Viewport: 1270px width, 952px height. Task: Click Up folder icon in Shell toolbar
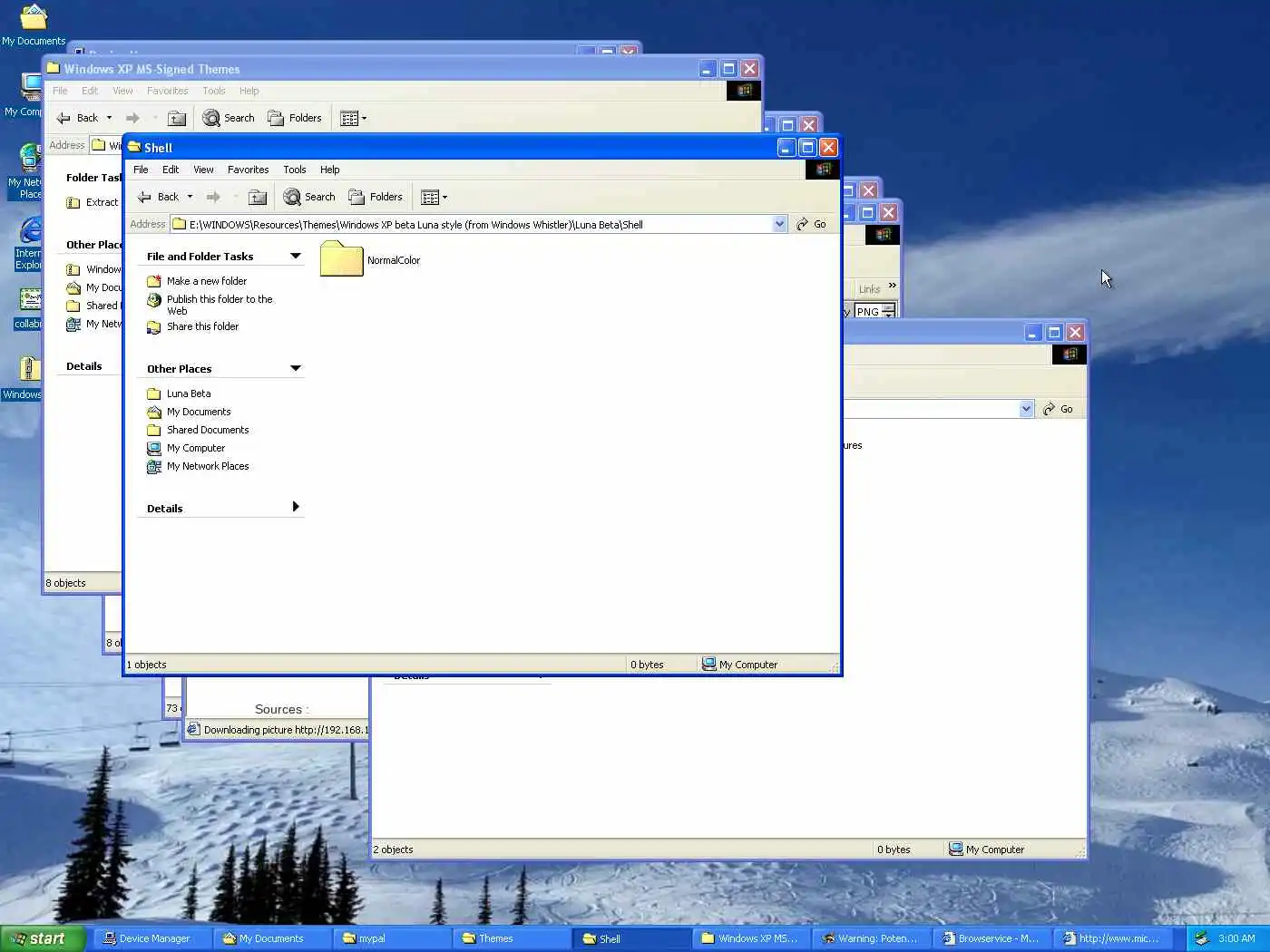(258, 197)
